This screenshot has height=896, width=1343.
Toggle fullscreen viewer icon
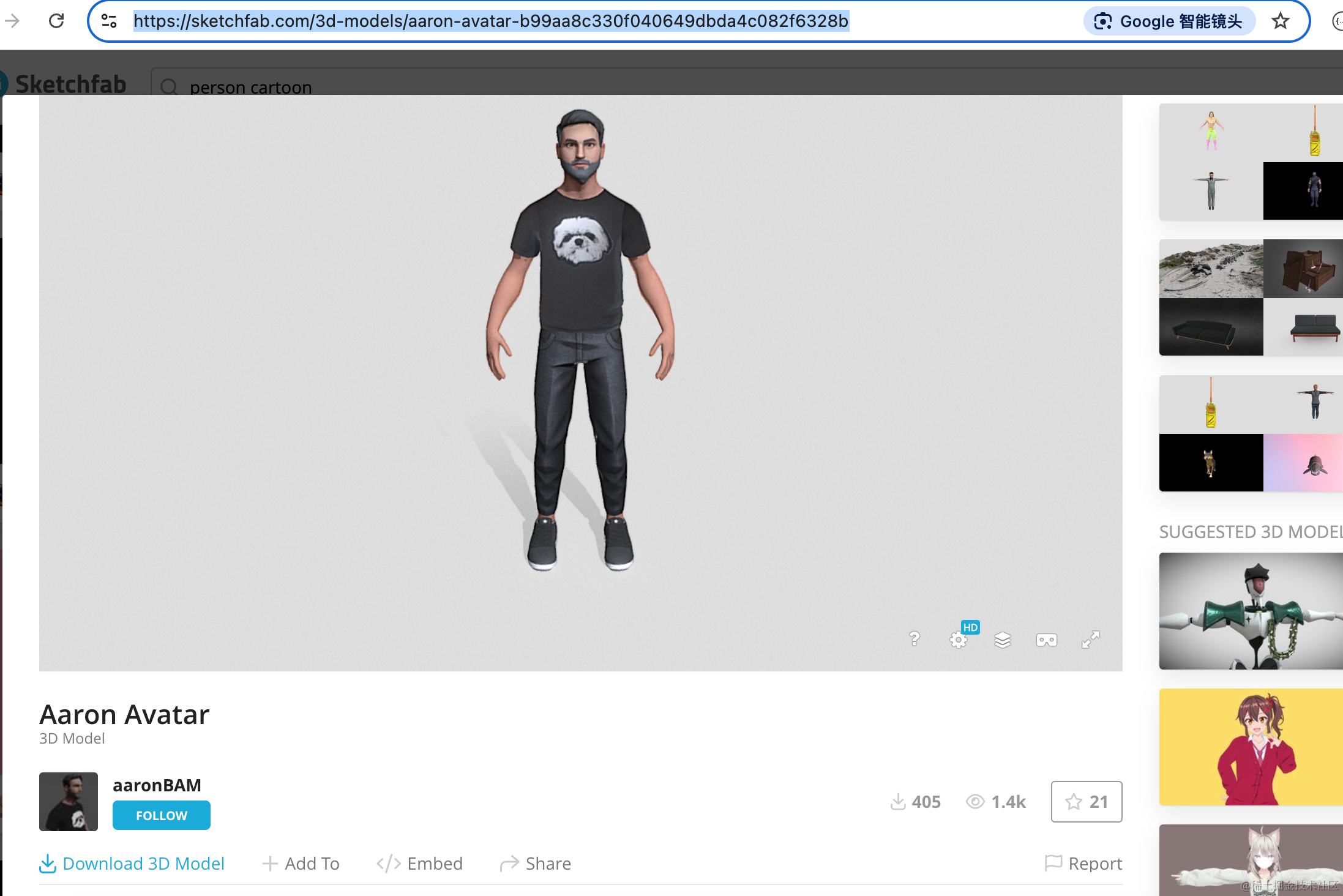(x=1090, y=640)
